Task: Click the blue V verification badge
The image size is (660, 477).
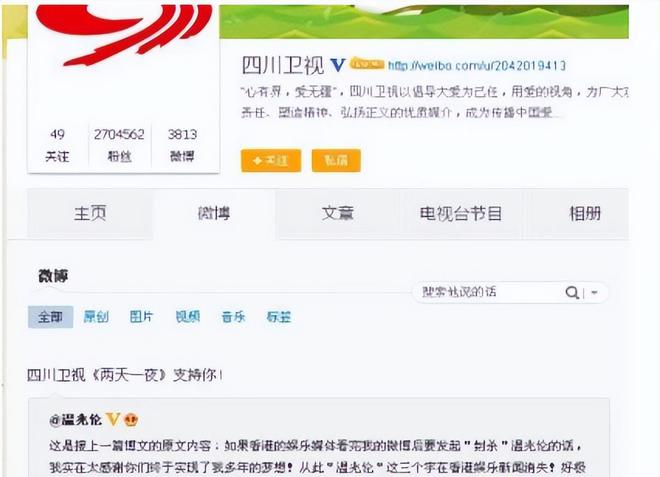Action: point(338,65)
